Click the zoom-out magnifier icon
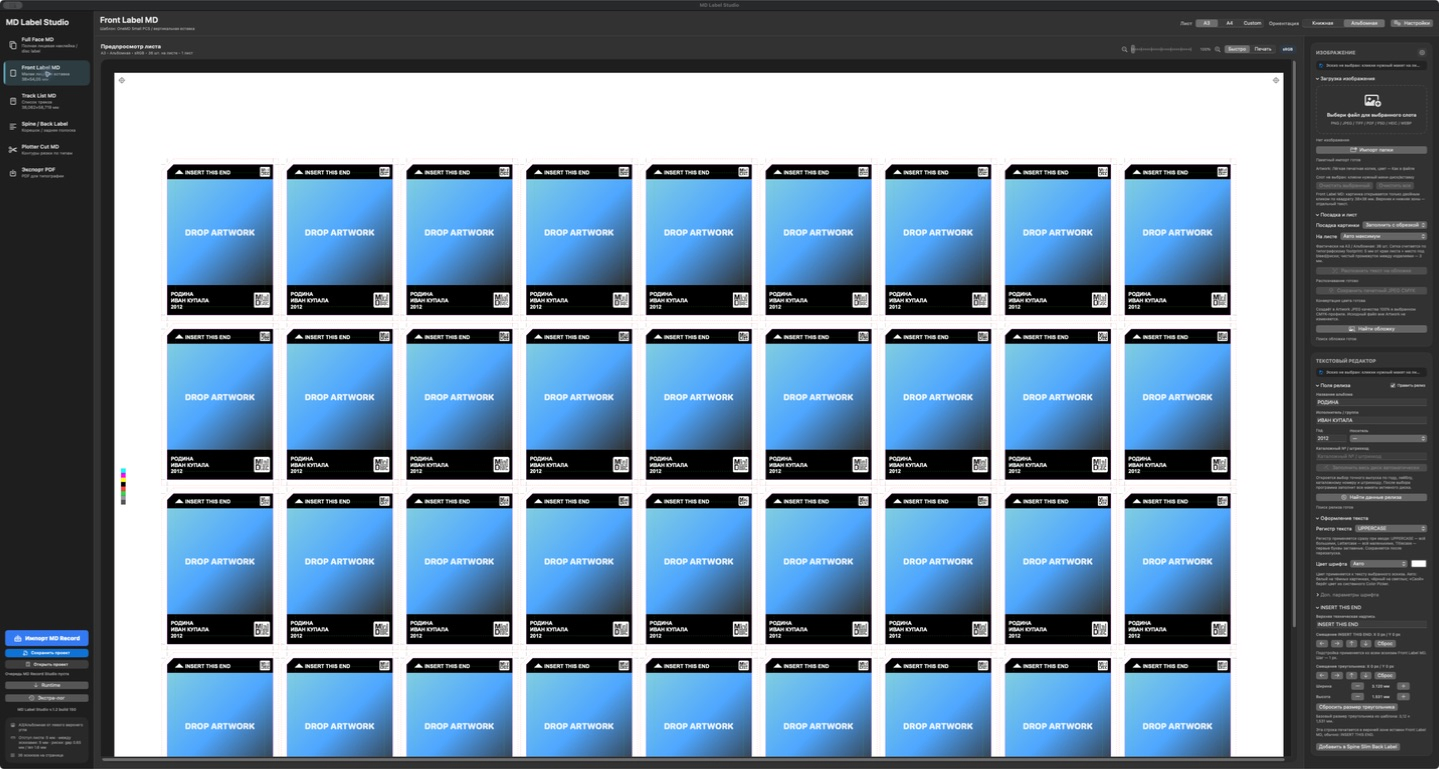The height and width of the screenshot is (769, 1439). [x=1124, y=49]
